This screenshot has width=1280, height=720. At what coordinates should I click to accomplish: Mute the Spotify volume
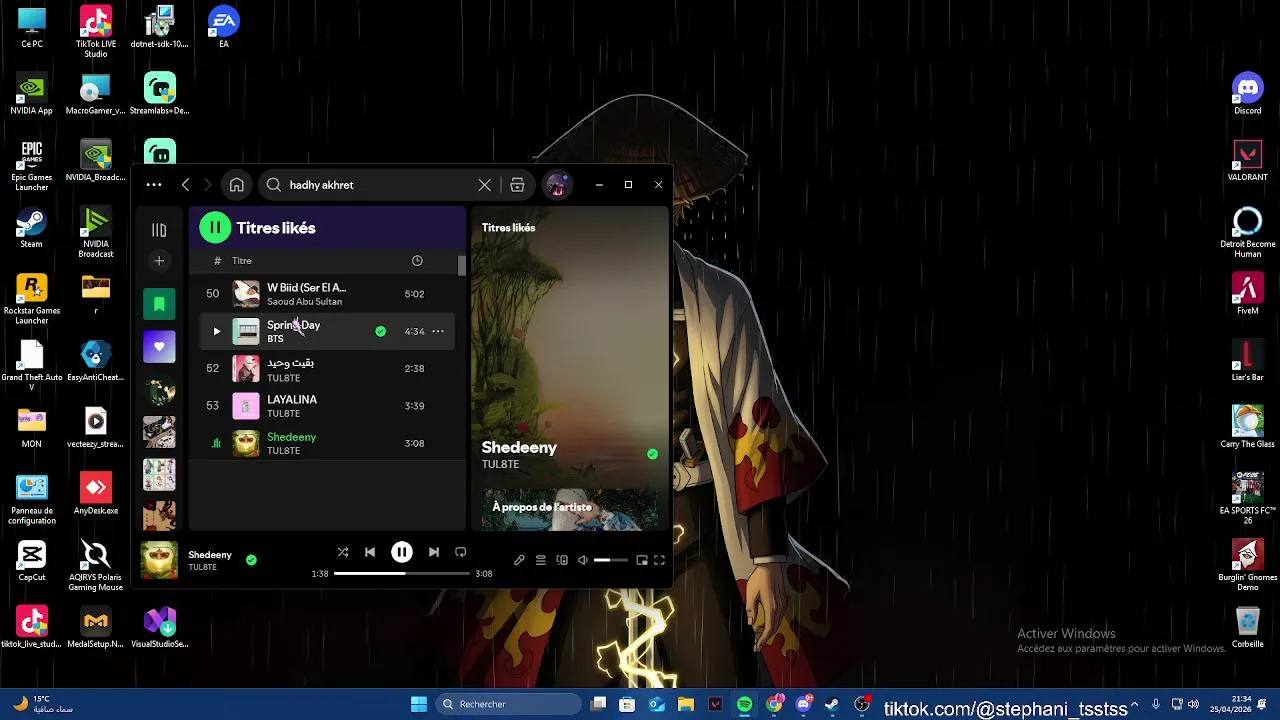pos(583,560)
